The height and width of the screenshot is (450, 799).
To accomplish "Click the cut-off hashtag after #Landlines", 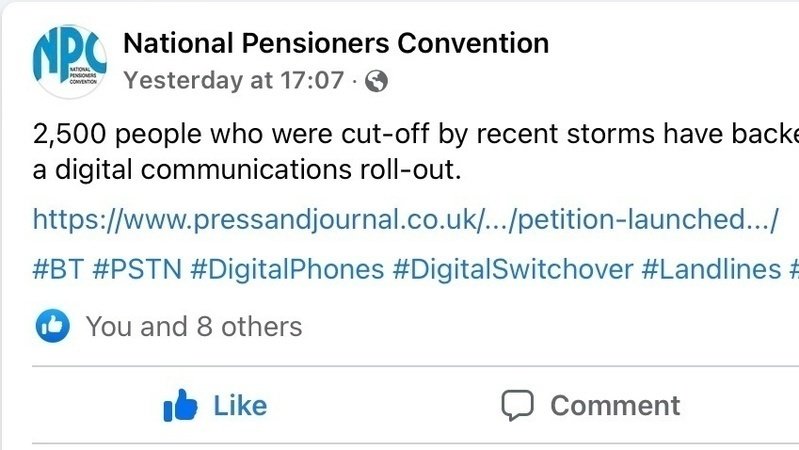I will coord(793,269).
